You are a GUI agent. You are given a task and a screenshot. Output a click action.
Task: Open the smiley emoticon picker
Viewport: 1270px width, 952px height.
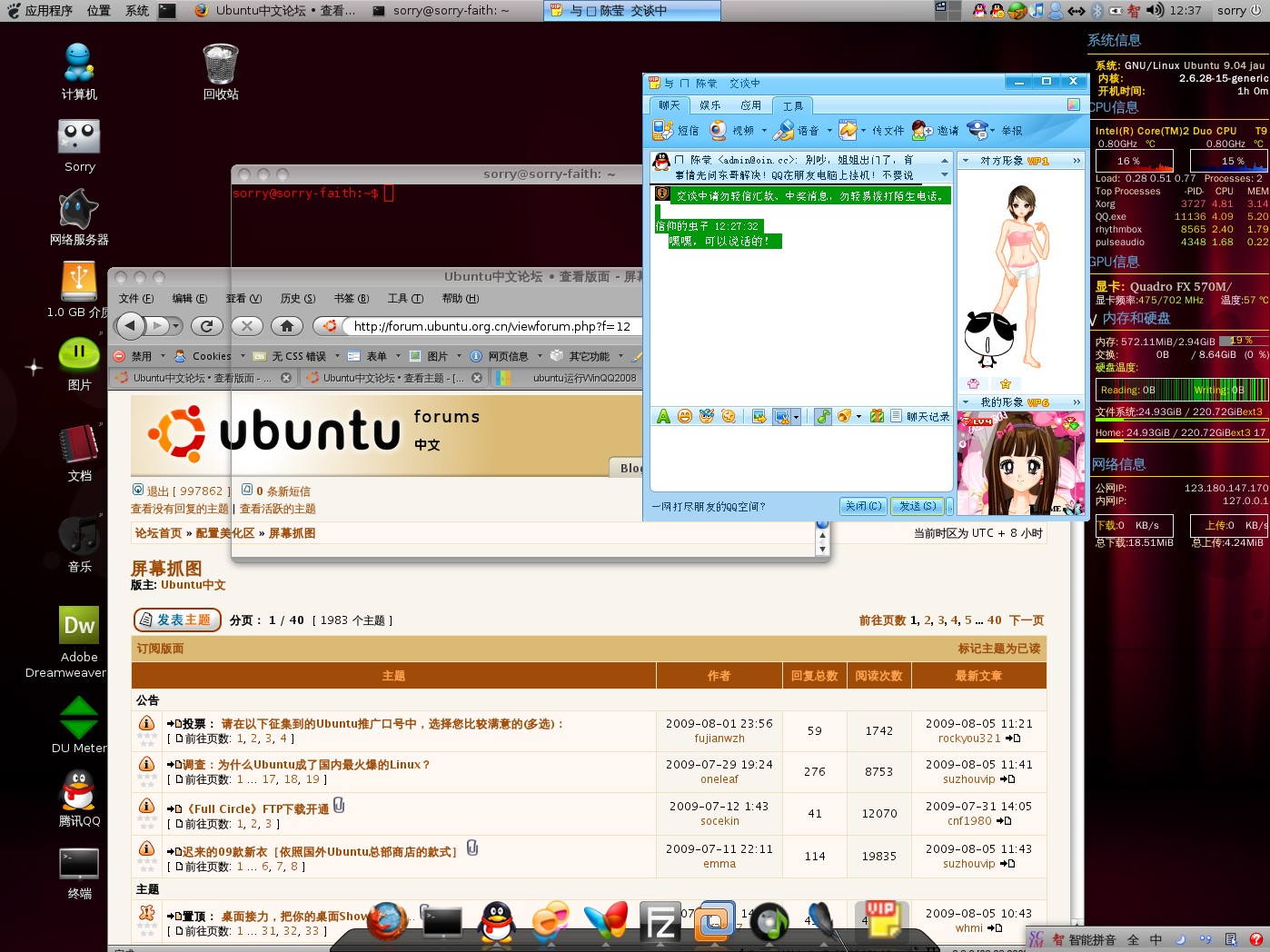click(x=685, y=416)
